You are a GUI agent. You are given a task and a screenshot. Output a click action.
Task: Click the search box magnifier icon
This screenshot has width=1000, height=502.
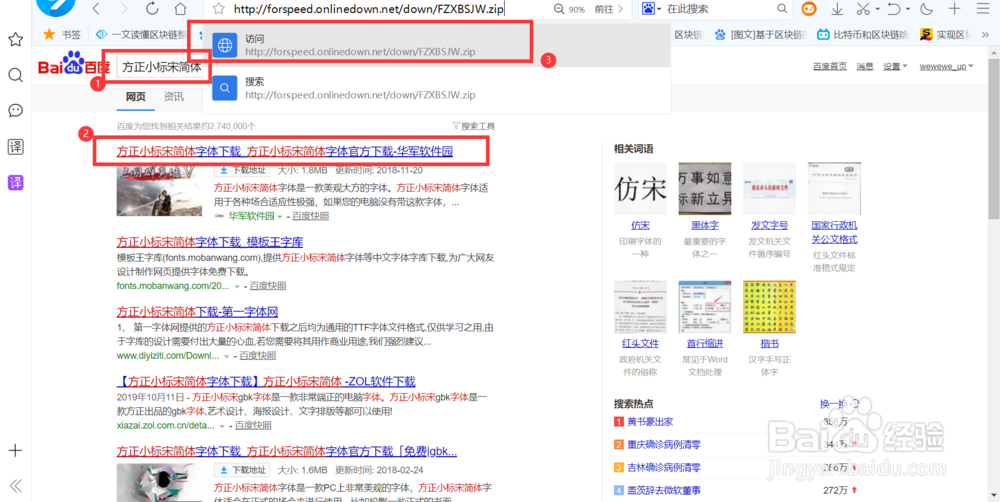782,9
